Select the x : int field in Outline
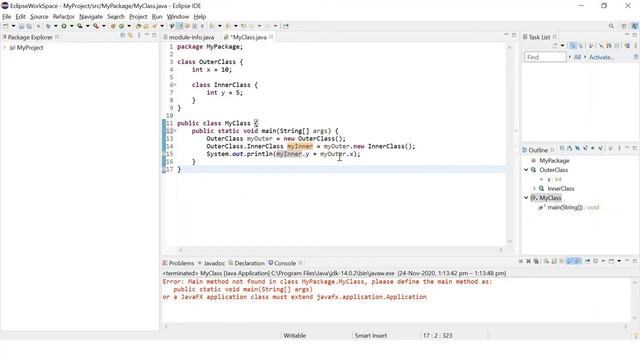Image resolution: width=640 pixels, height=360 pixels. pos(554,179)
